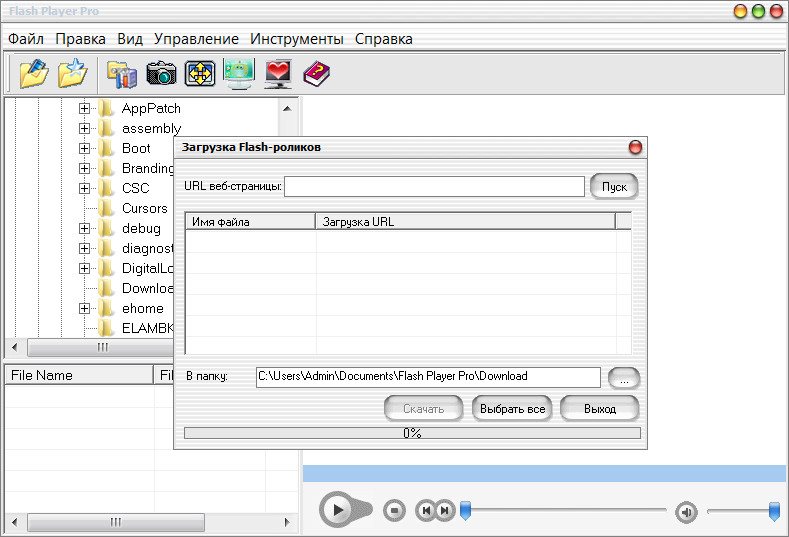Click the Скачать button
The width and height of the screenshot is (789, 537).
(x=423, y=409)
